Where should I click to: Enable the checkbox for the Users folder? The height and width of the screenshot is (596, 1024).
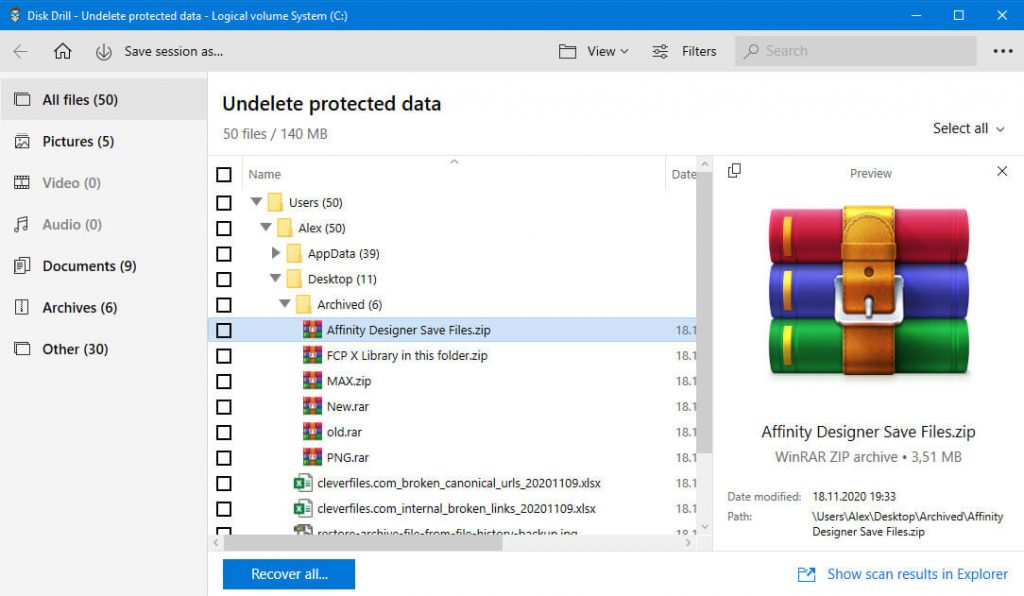pyautogui.click(x=223, y=202)
